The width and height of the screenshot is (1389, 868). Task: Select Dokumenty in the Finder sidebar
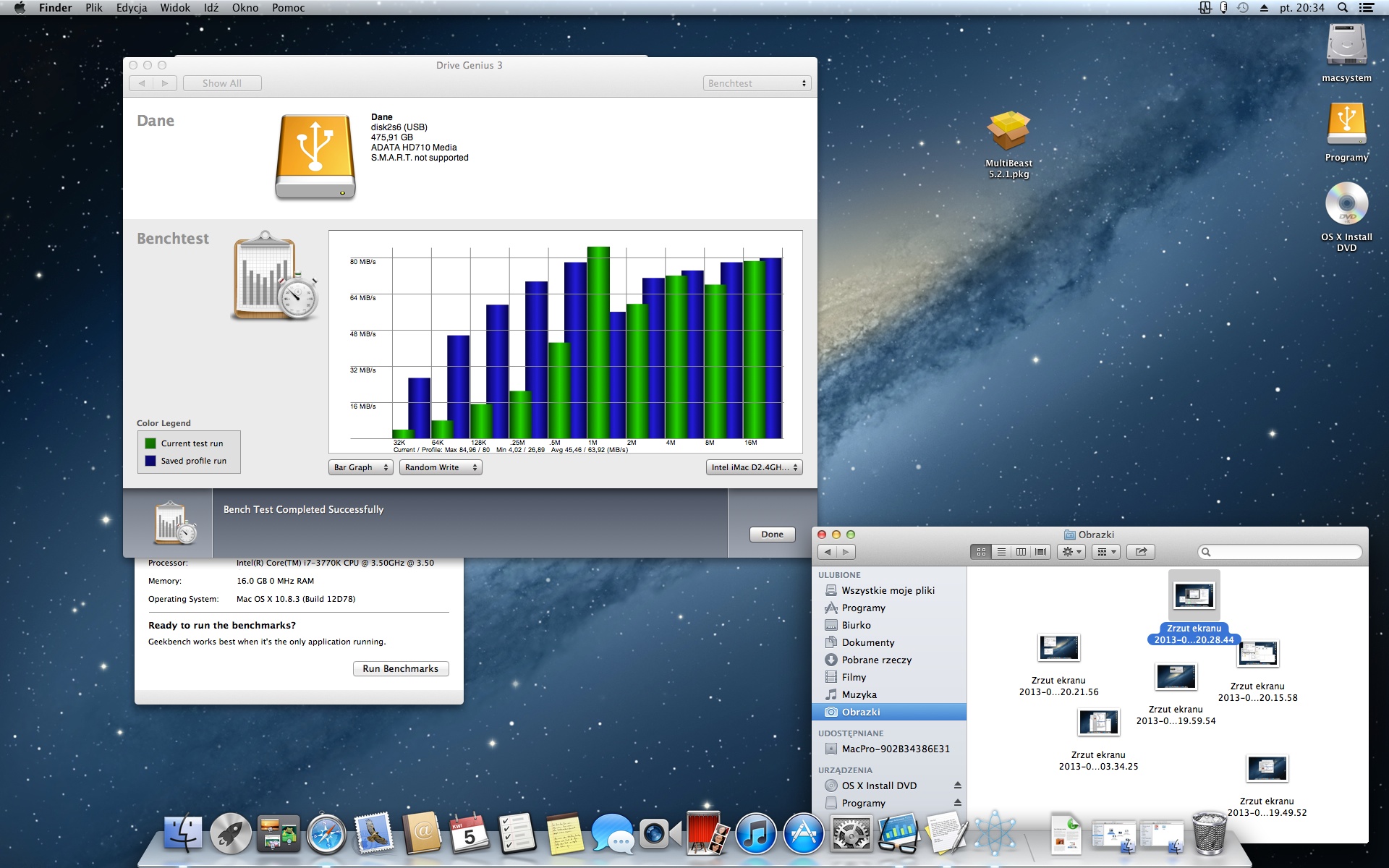(889, 642)
